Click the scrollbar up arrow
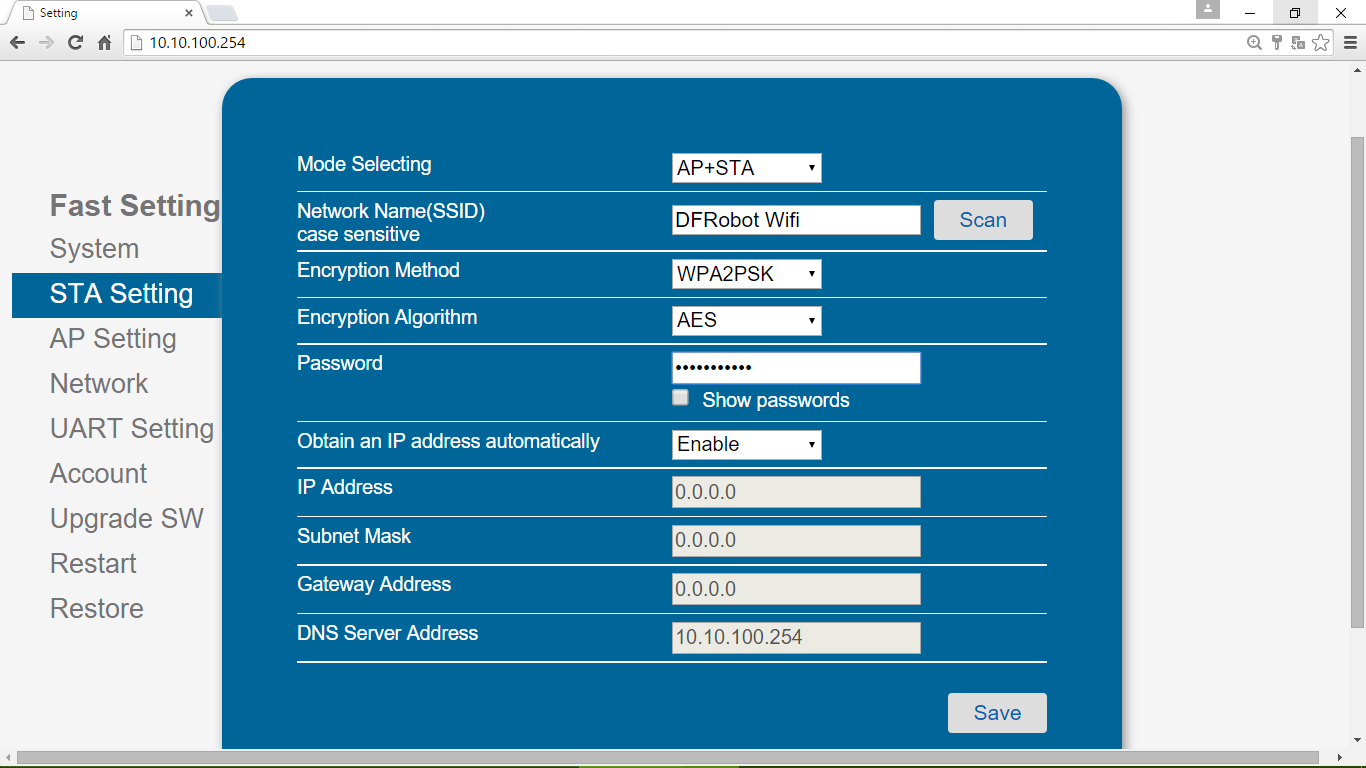1366x768 pixels. tap(1358, 70)
